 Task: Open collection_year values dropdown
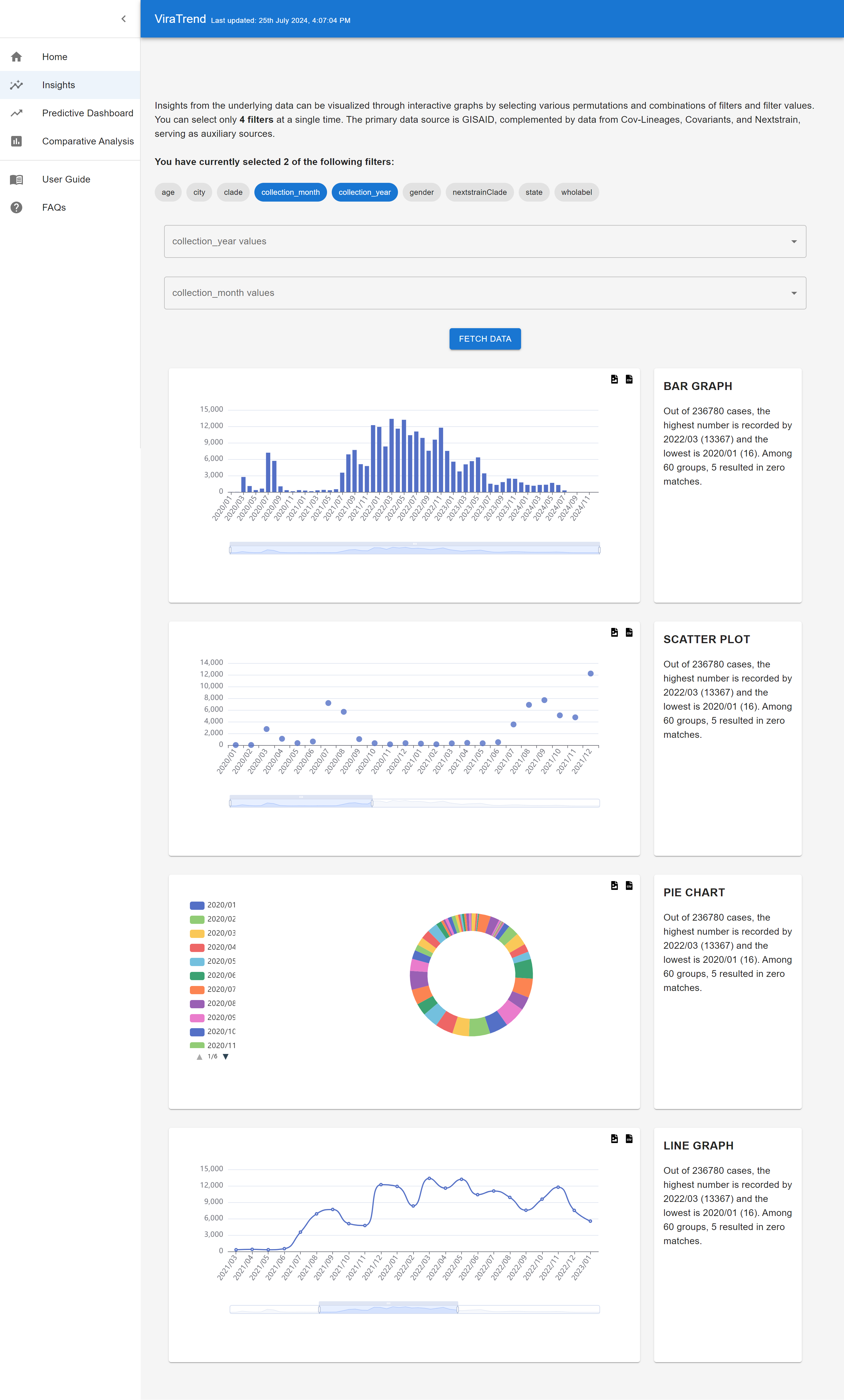pos(485,241)
